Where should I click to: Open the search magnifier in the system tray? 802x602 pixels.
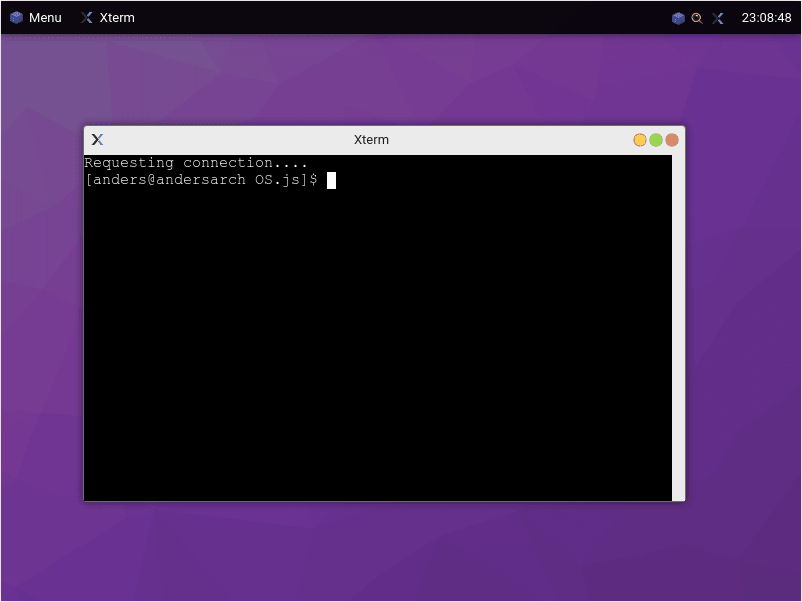[696, 17]
